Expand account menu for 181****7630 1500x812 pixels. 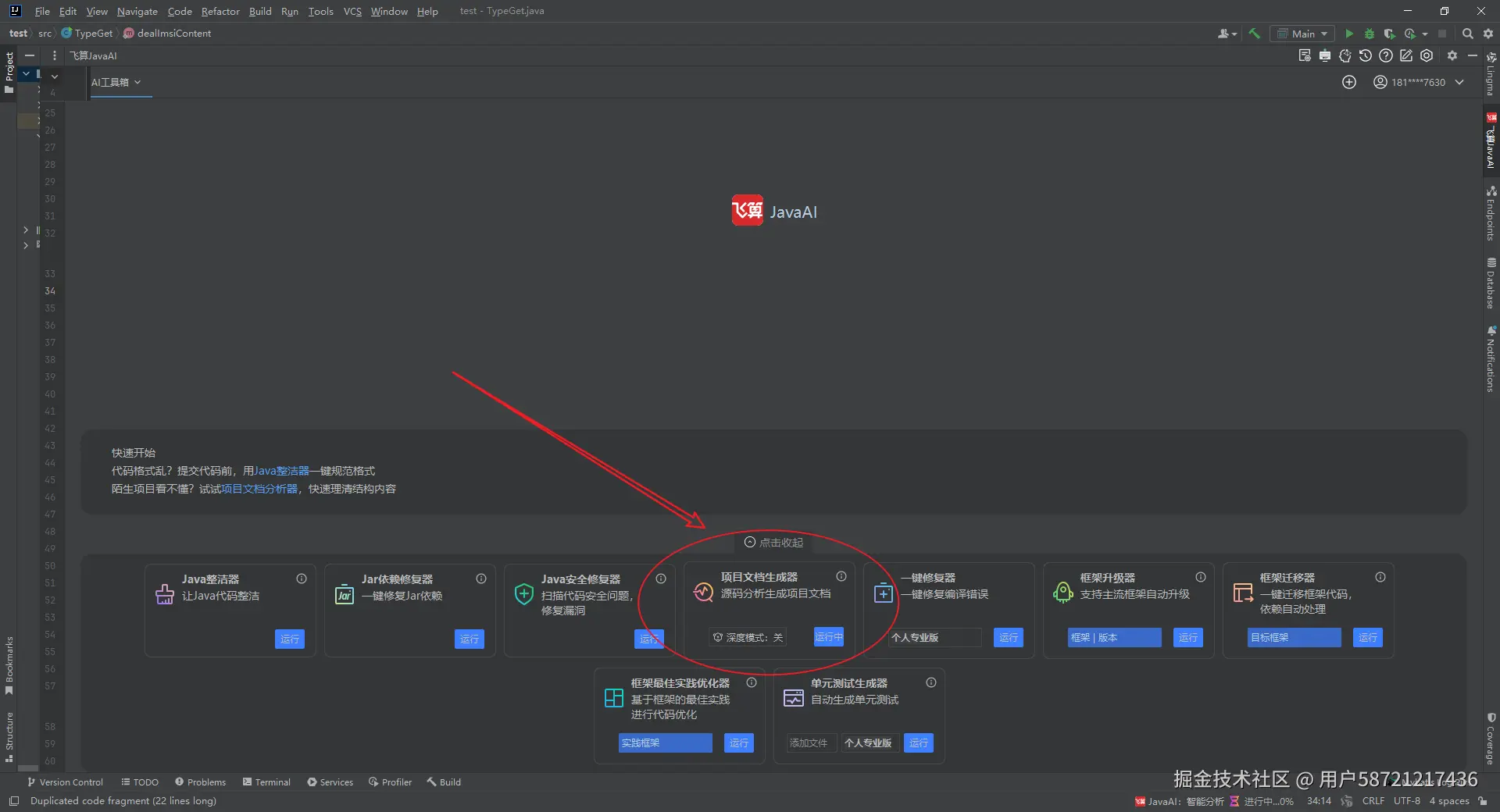click(1459, 82)
